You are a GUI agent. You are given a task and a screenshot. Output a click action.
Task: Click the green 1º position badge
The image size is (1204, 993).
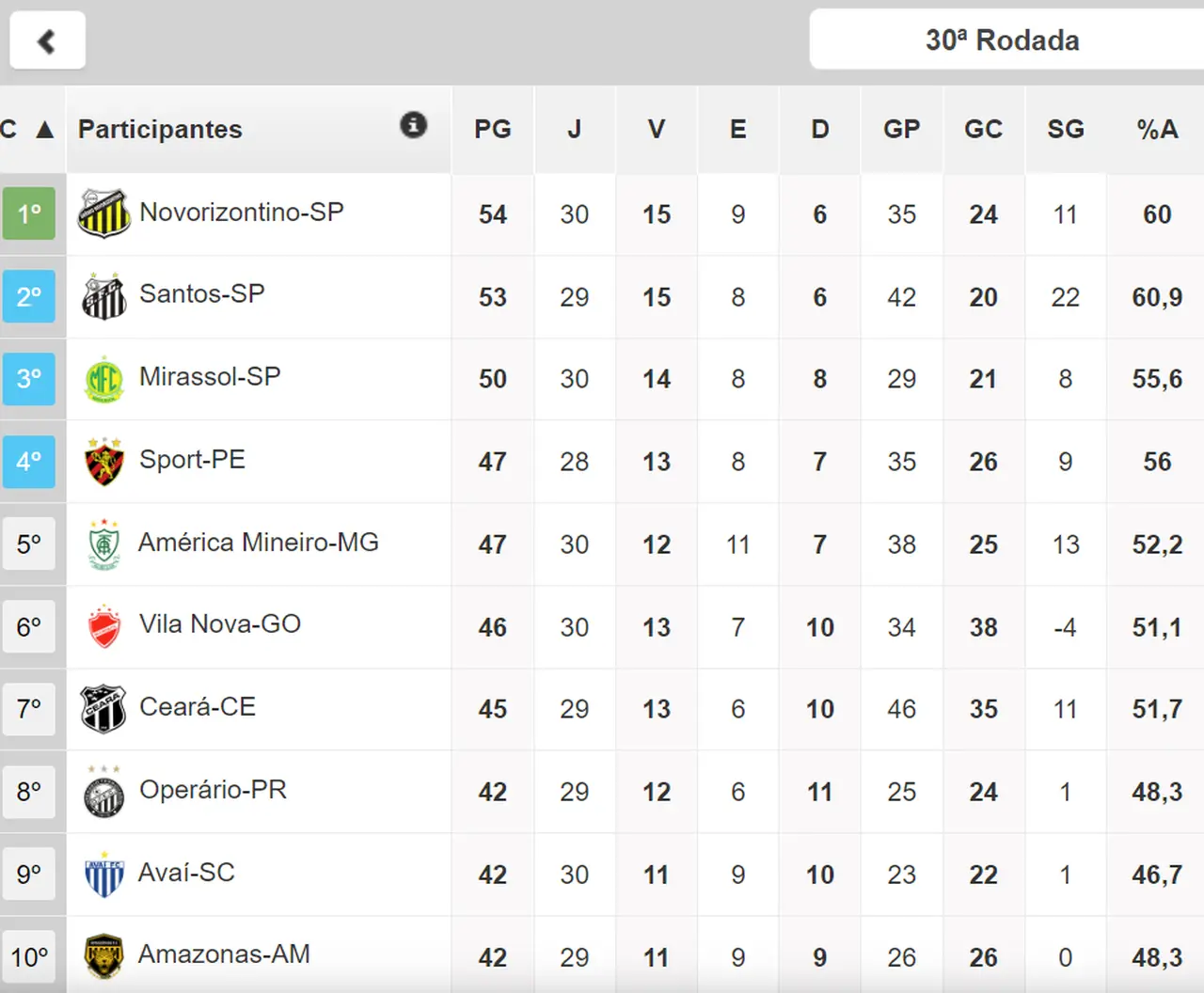[29, 213]
